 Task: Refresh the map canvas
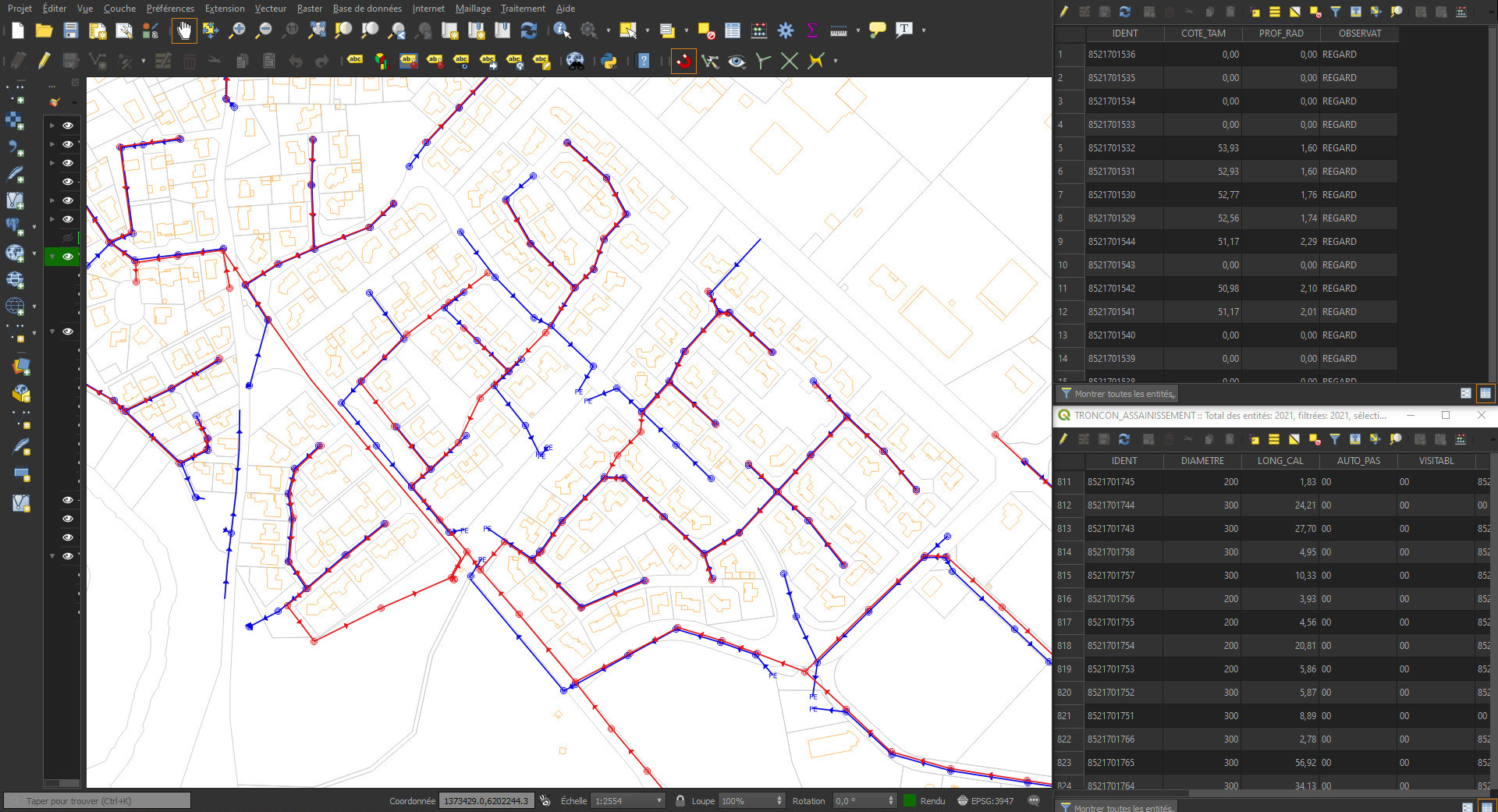pyautogui.click(x=529, y=30)
